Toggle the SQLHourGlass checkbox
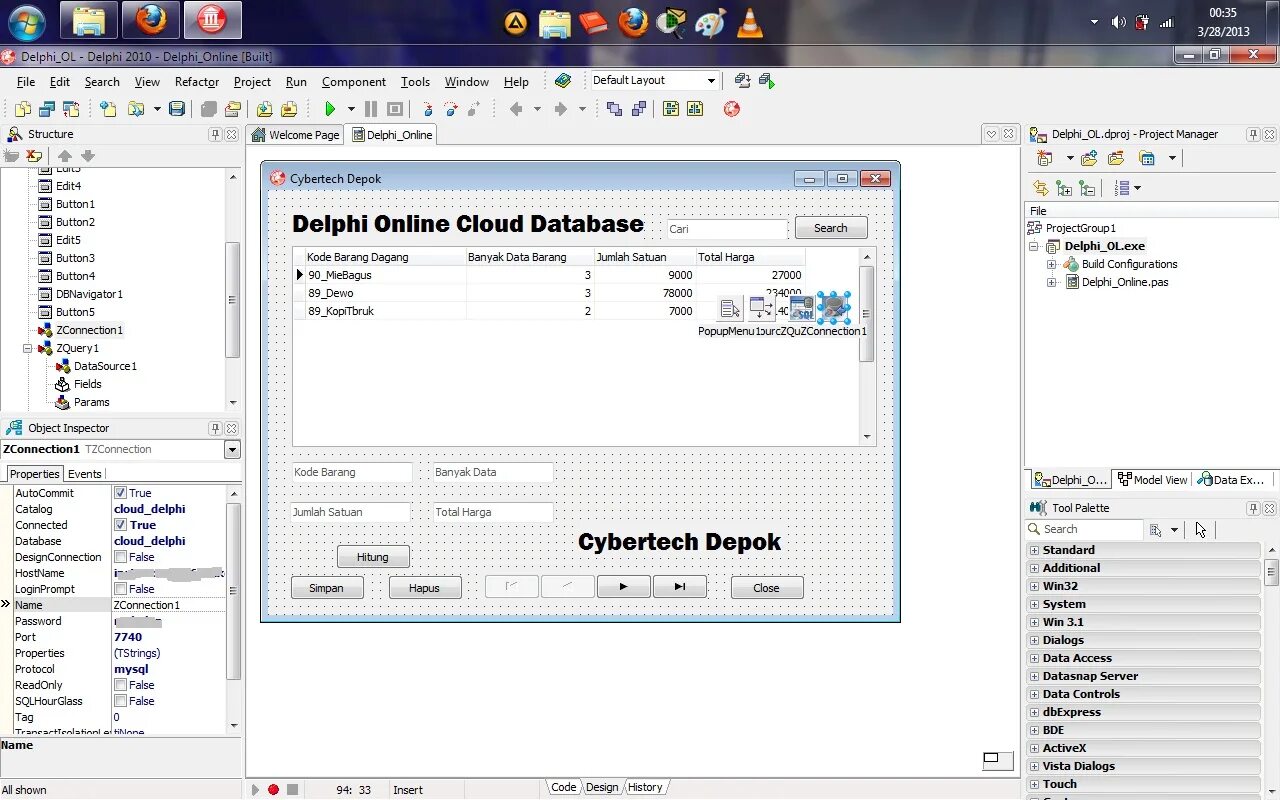The height and width of the screenshot is (800, 1280). 120,701
